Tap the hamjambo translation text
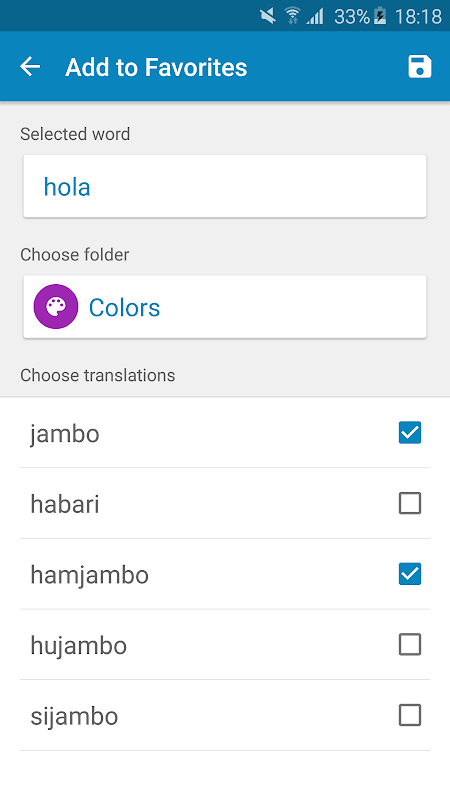Image resolution: width=450 pixels, height=800 pixels. [90, 576]
